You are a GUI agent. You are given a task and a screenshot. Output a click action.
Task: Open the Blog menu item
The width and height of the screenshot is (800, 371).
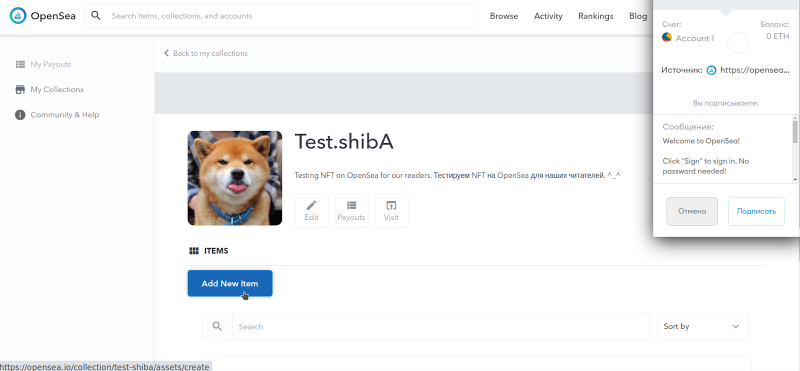(x=638, y=16)
